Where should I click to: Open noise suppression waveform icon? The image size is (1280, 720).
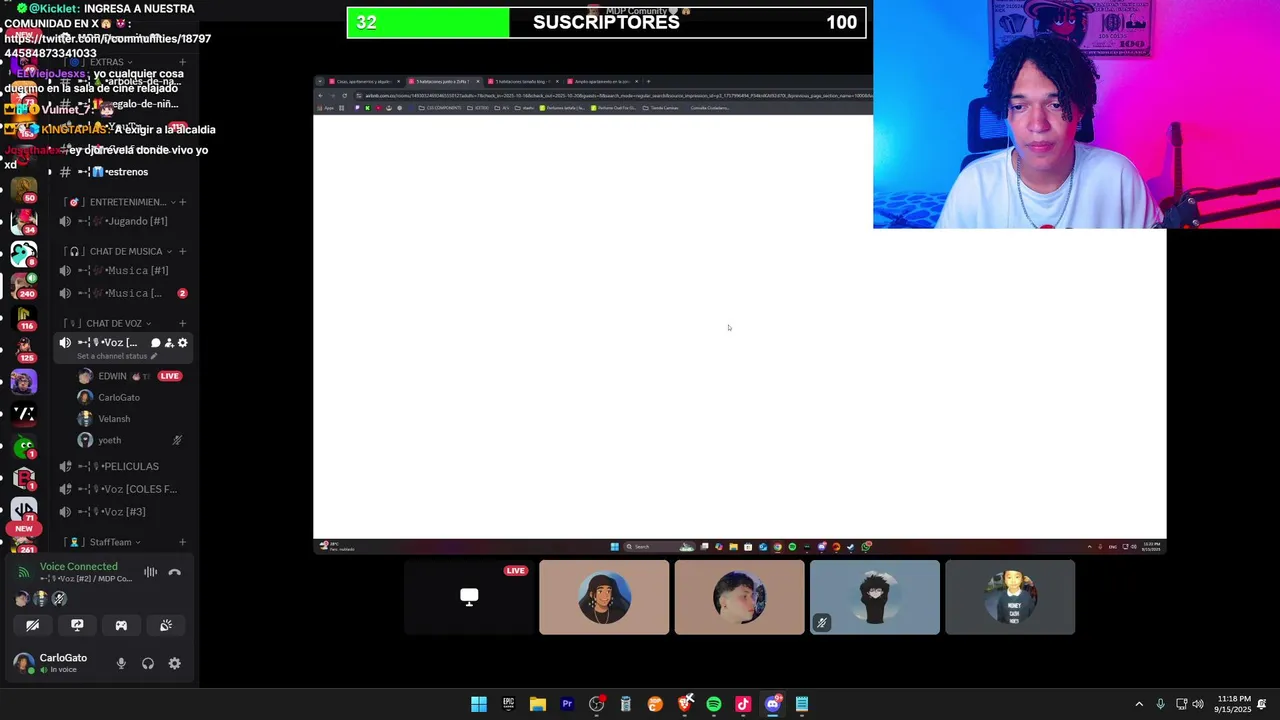150,572
